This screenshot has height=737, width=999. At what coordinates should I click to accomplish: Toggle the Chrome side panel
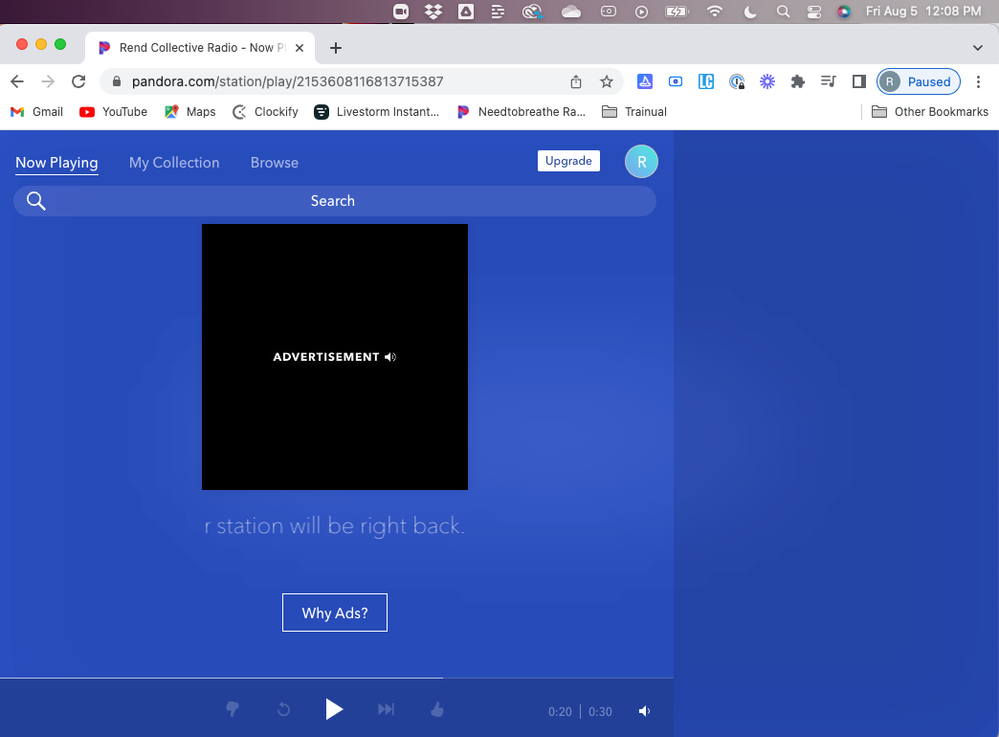click(858, 82)
